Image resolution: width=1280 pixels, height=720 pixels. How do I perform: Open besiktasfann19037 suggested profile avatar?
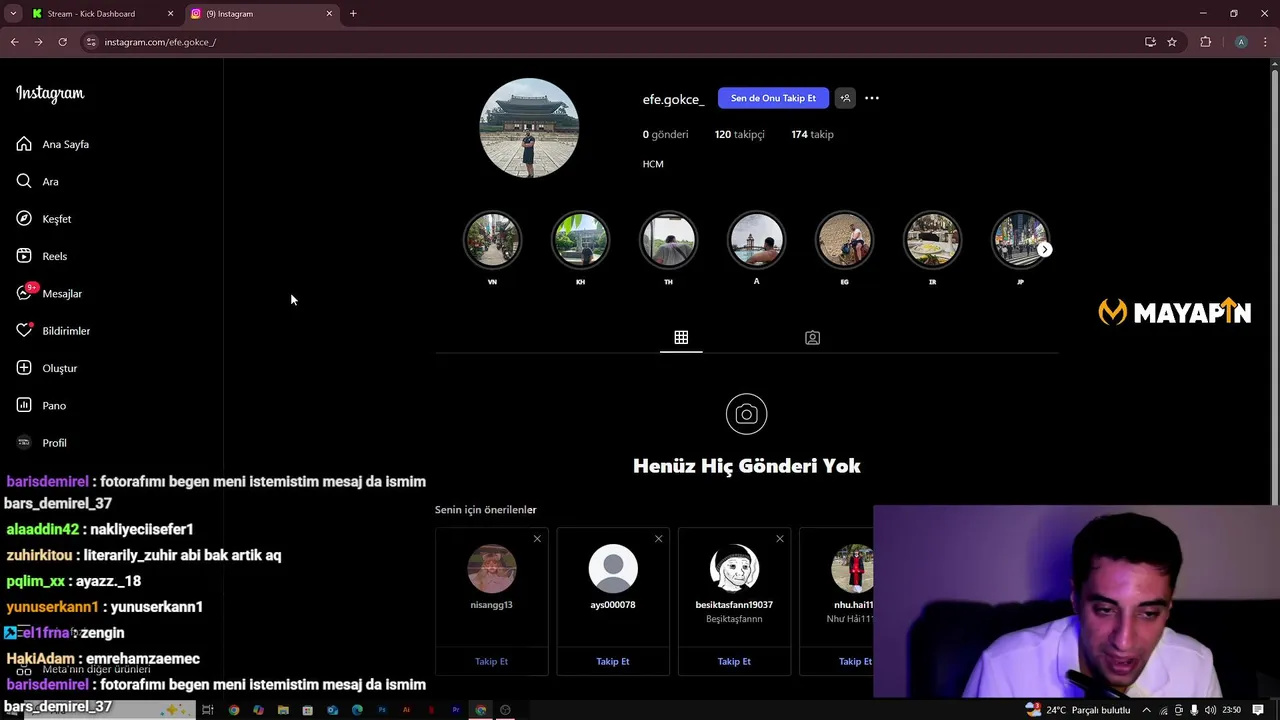(734, 569)
